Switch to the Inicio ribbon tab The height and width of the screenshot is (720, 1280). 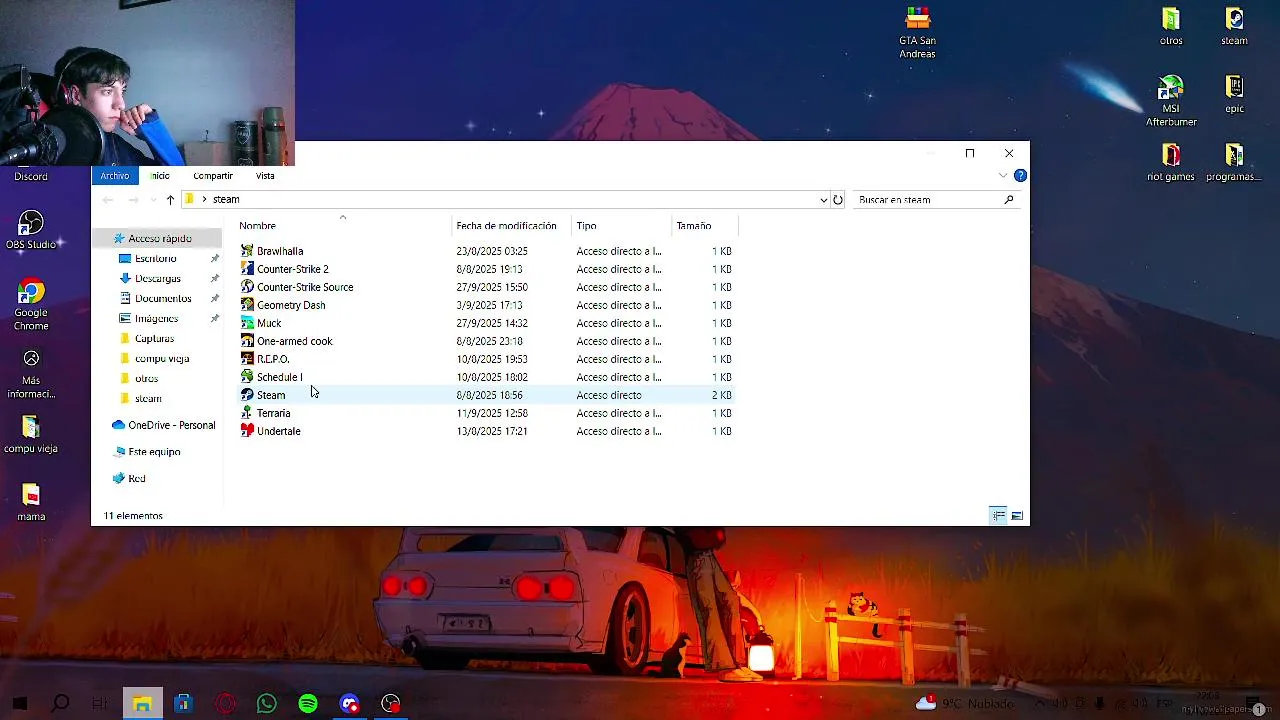click(x=160, y=176)
